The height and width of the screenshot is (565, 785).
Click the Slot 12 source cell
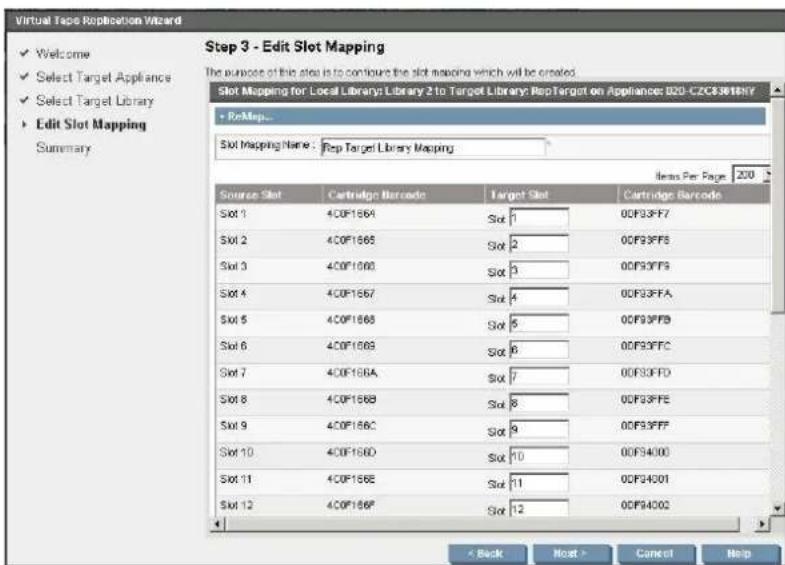[x=236, y=505]
